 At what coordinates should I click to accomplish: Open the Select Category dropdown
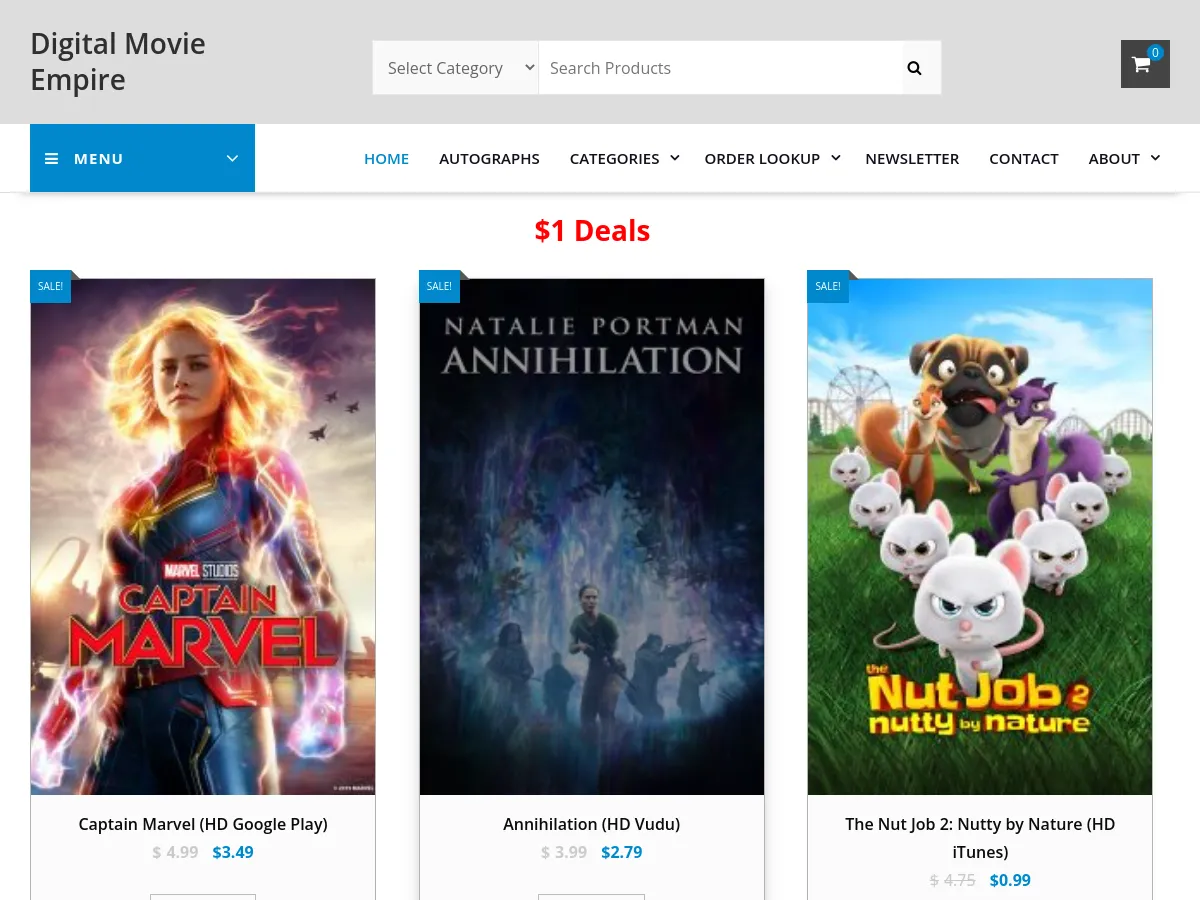tap(455, 67)
